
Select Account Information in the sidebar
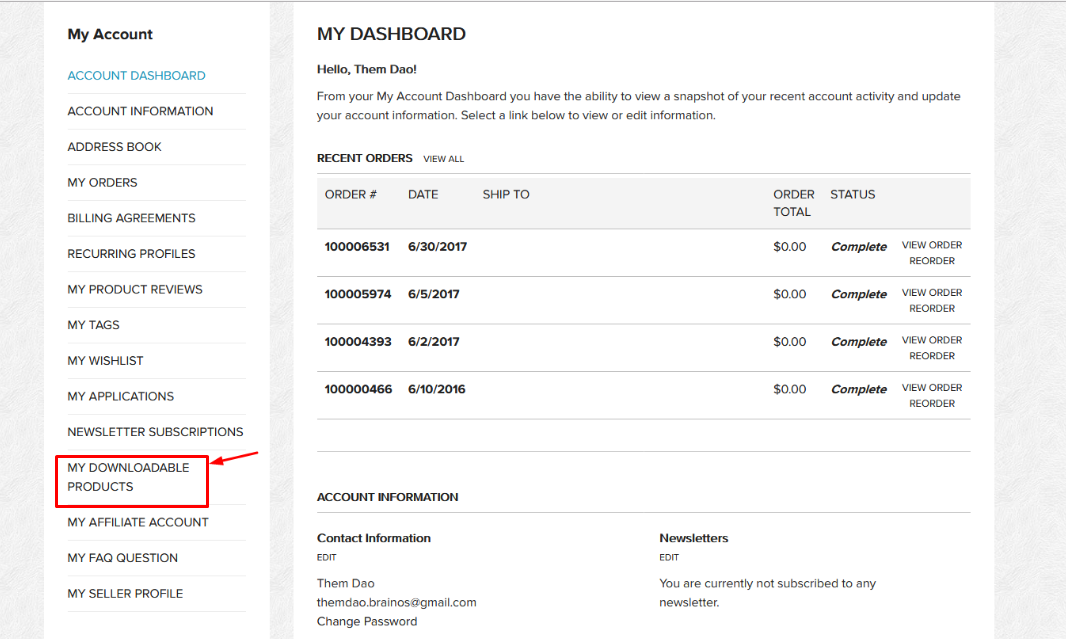pos(140,111)
